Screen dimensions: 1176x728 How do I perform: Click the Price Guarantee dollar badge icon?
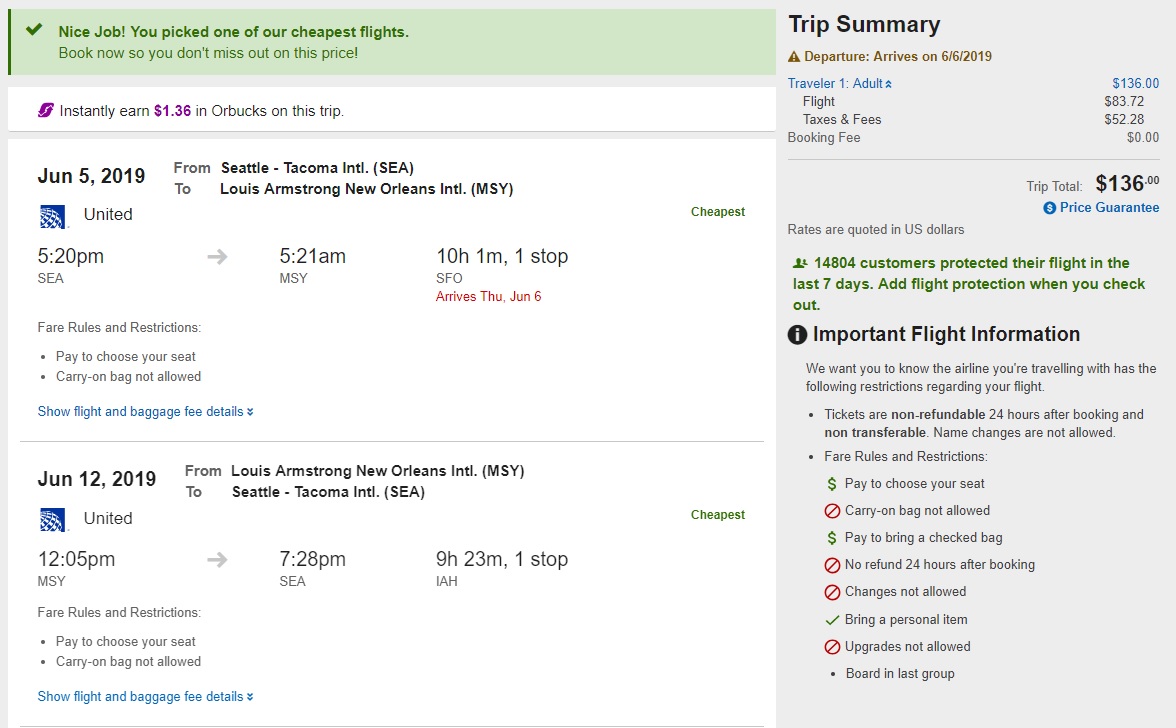click(x=1049, y=208)
